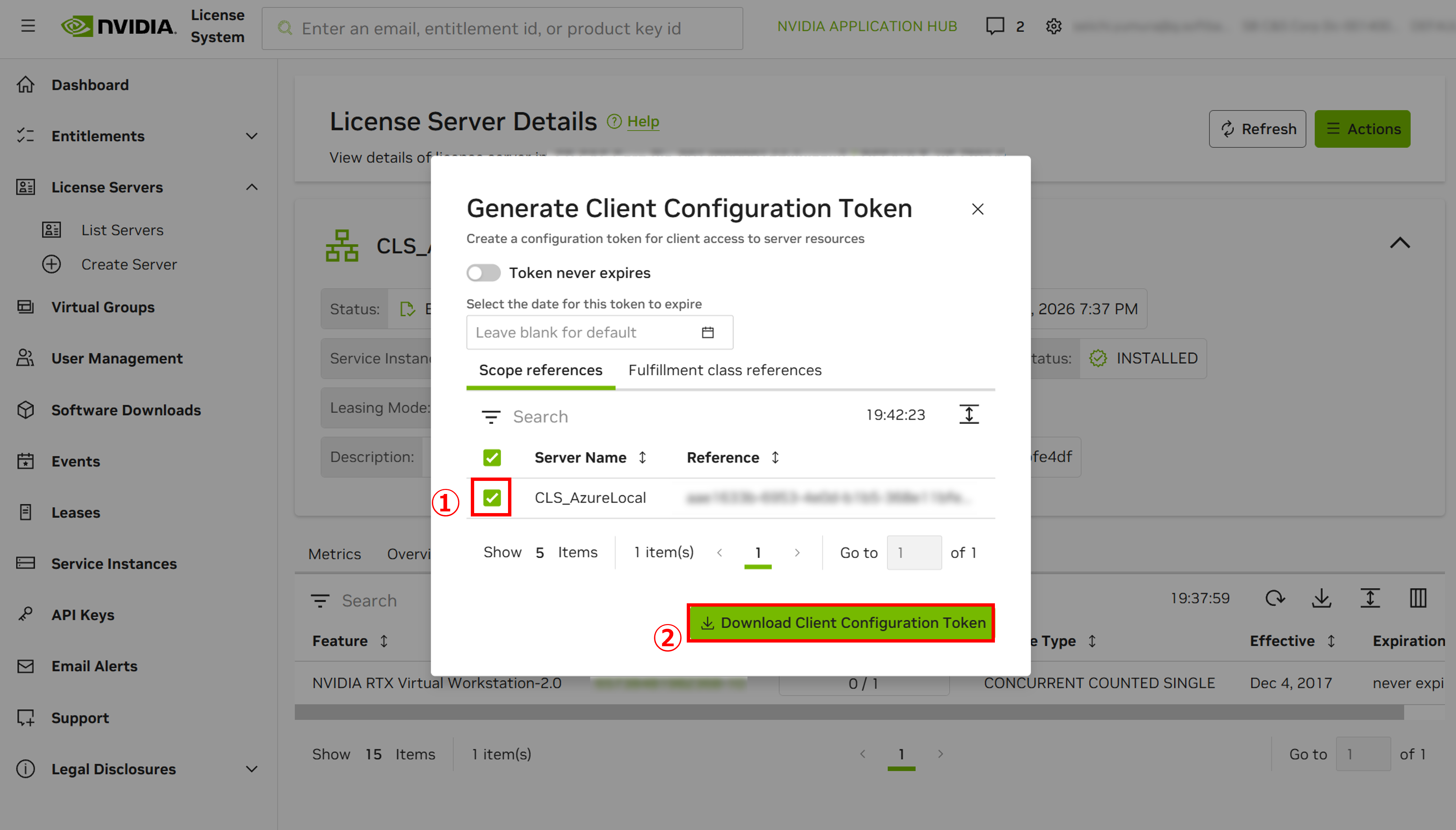Click the Help question mark icon

(x=614, y=121)
